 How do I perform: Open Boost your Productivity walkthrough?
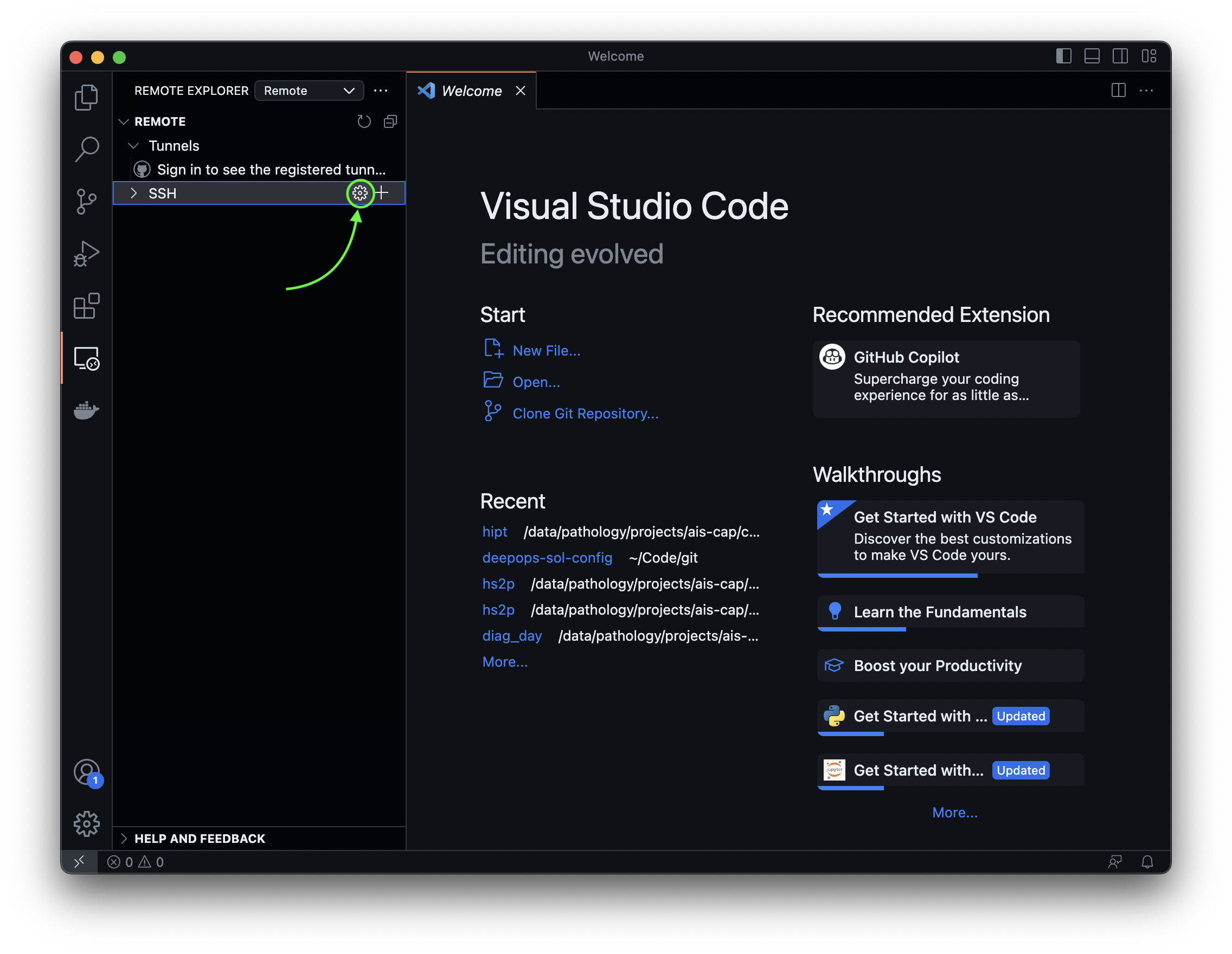951,665
